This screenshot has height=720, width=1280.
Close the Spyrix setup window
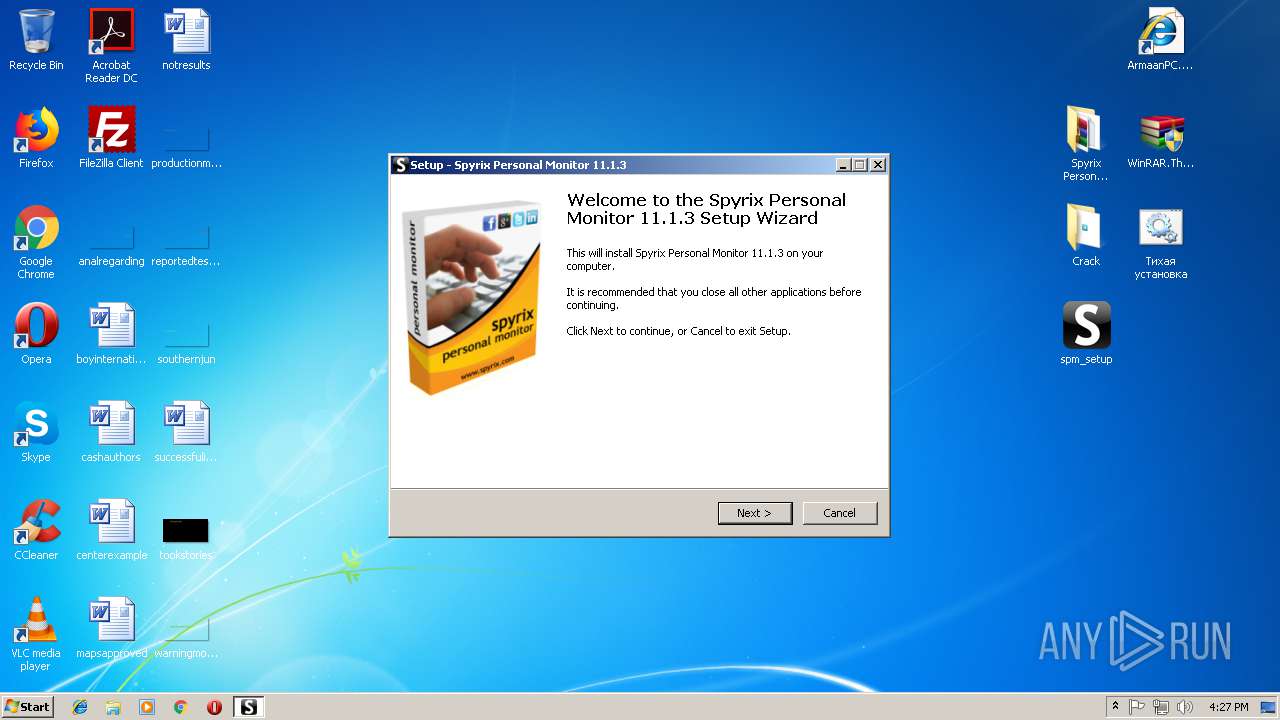pos(877,165)
